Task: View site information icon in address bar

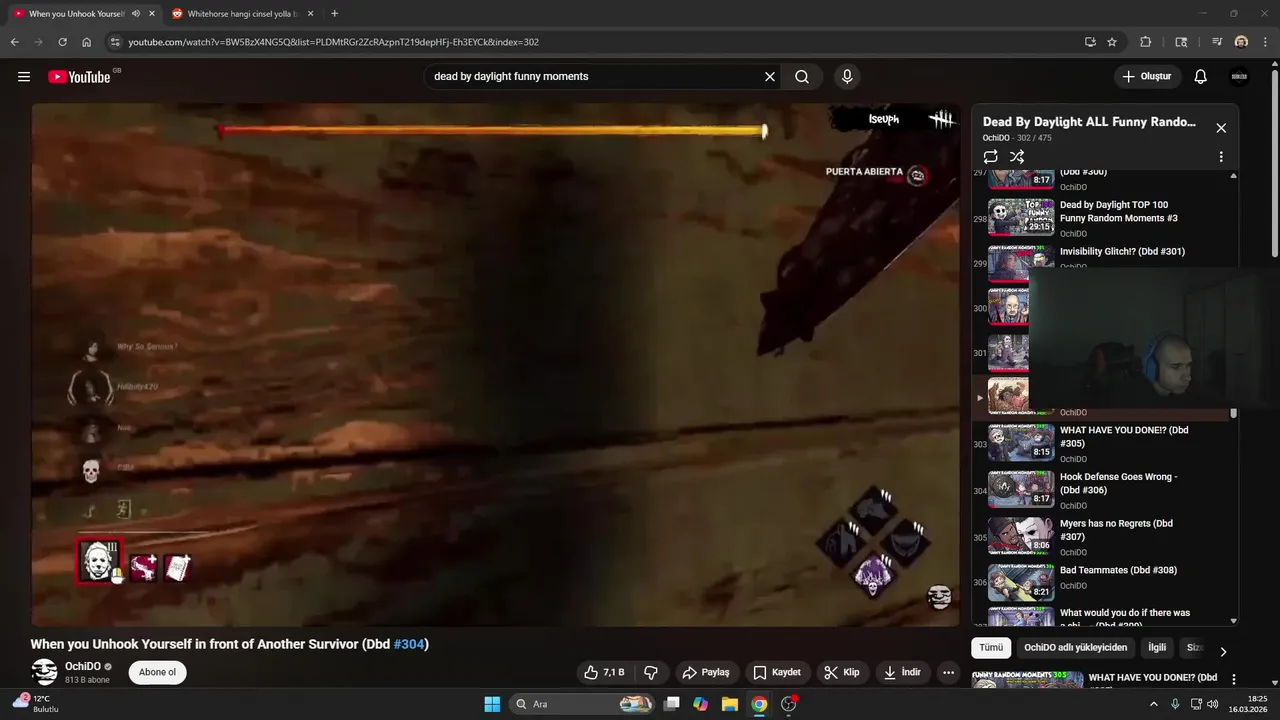Action: (x=115, y=42)
